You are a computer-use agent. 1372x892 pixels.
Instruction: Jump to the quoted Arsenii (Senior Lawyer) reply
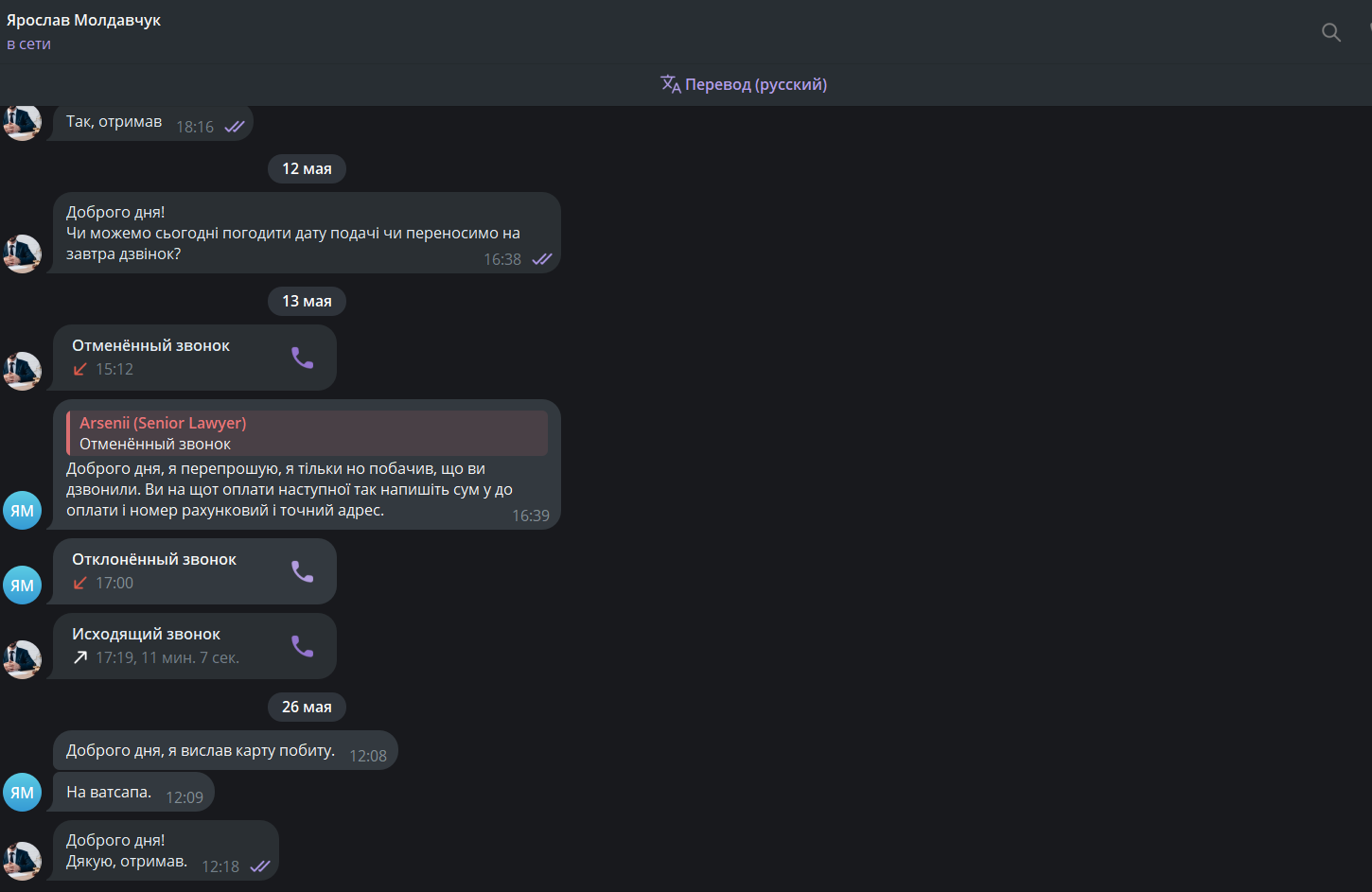[307, 433]
